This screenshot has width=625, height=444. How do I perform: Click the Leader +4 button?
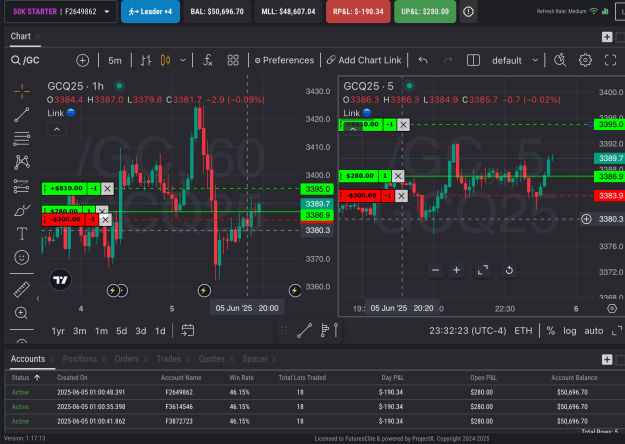click(x=150, y=12)
